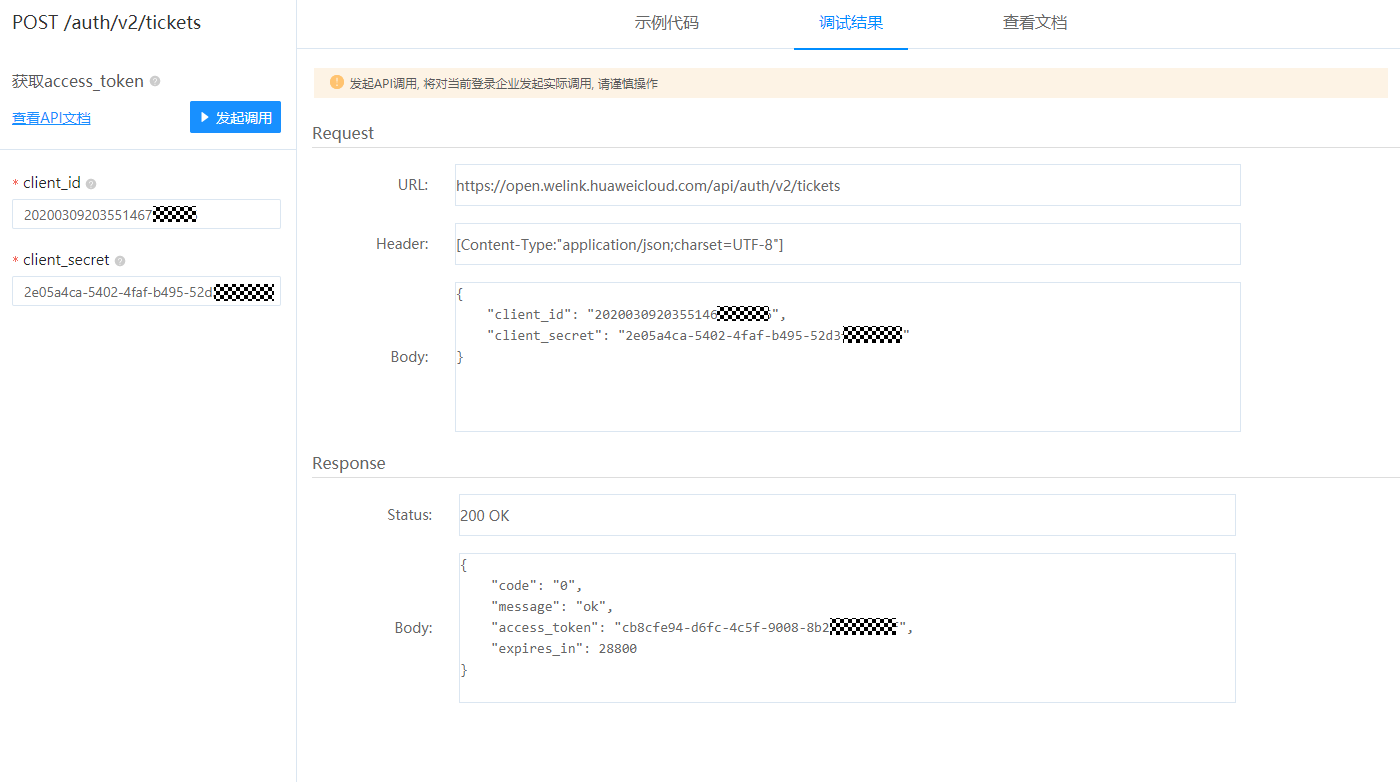Click the Header field with Content-Type value
The height and width of the screenshot is (782, 1400).
(x=847, y=243)
